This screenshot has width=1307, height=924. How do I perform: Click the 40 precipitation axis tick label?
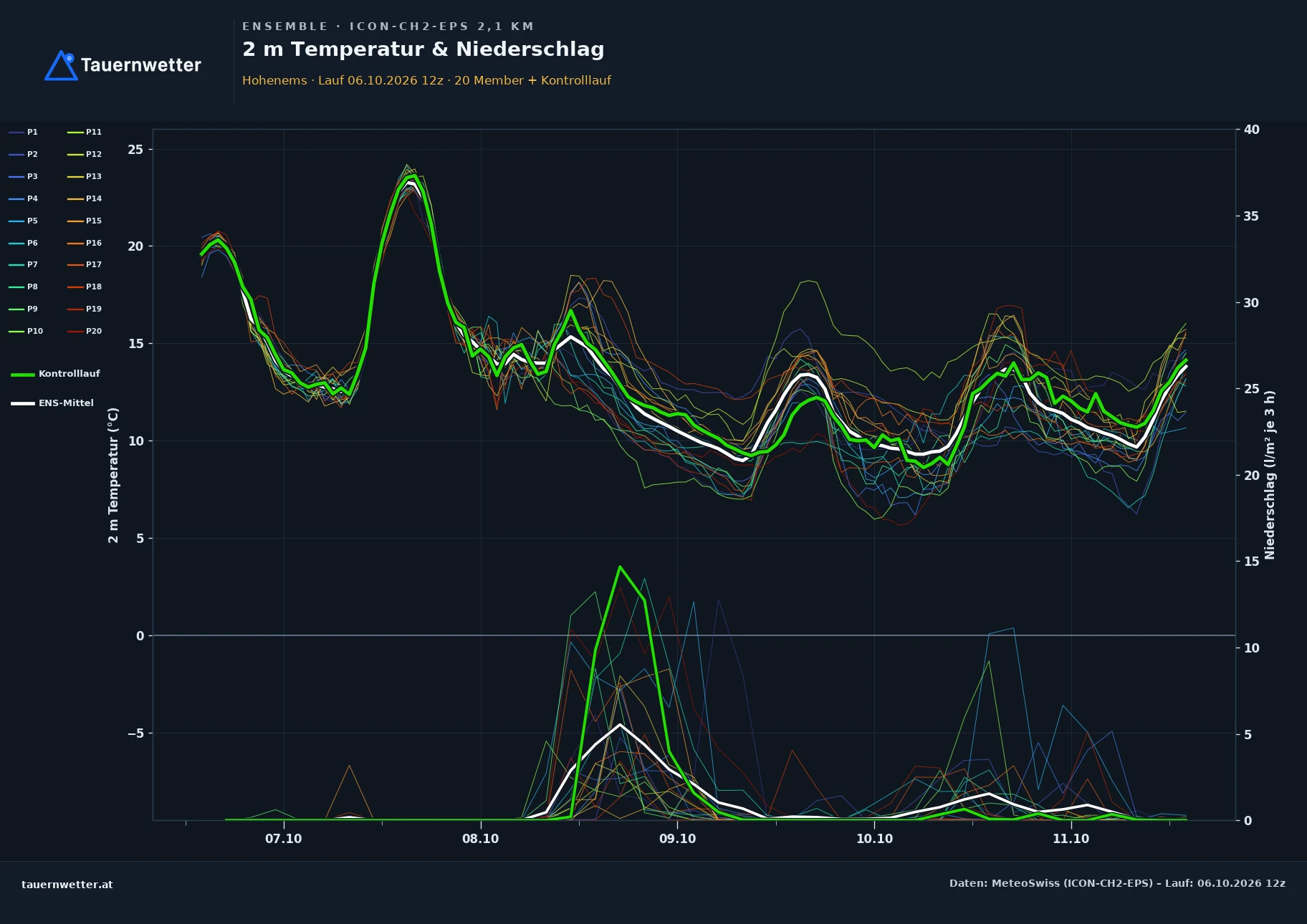pyautogui.click(x=1251, y=130)
